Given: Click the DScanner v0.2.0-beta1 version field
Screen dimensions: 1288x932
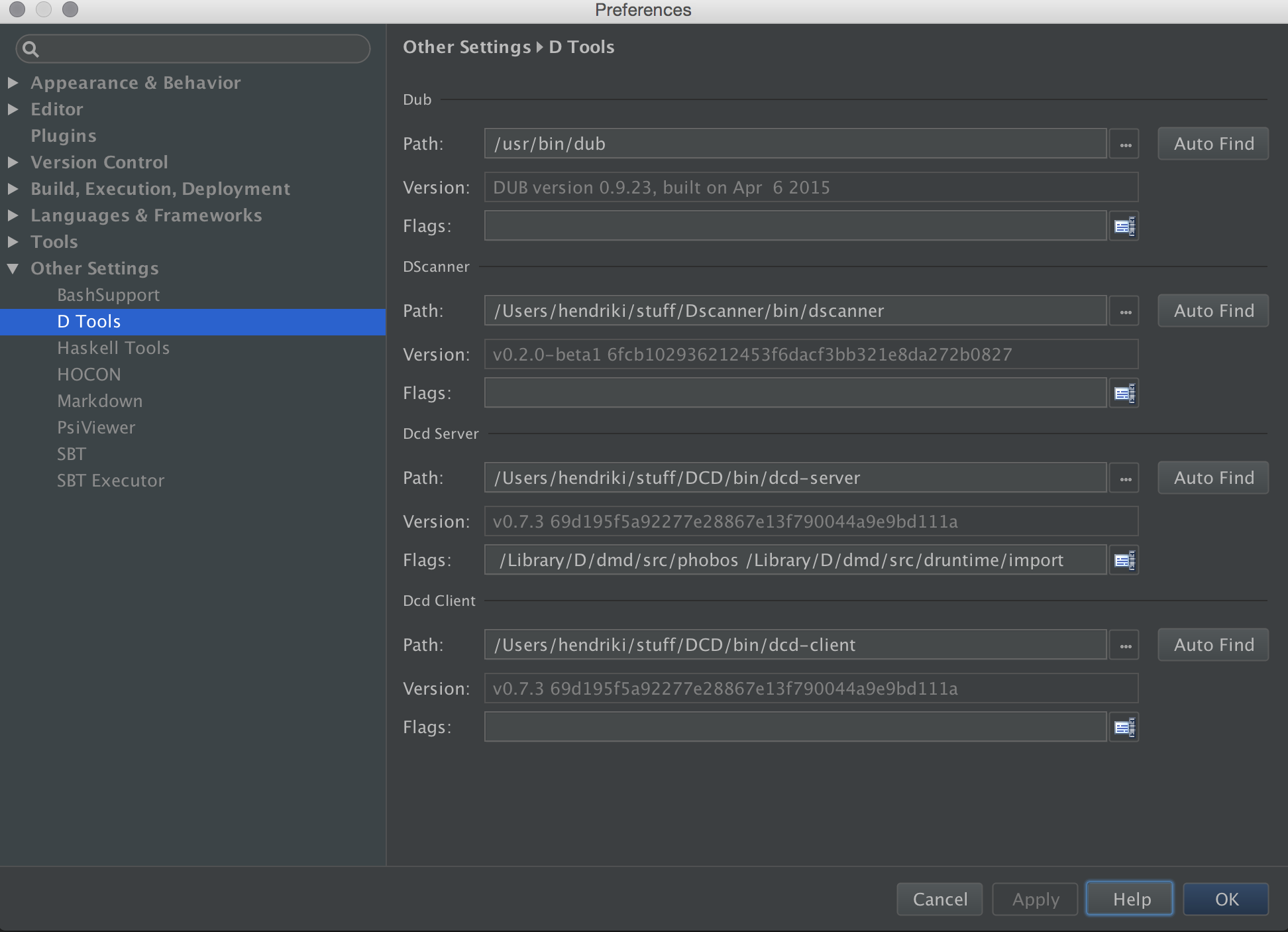Looking at the screenshot, I should pos(811,355).
